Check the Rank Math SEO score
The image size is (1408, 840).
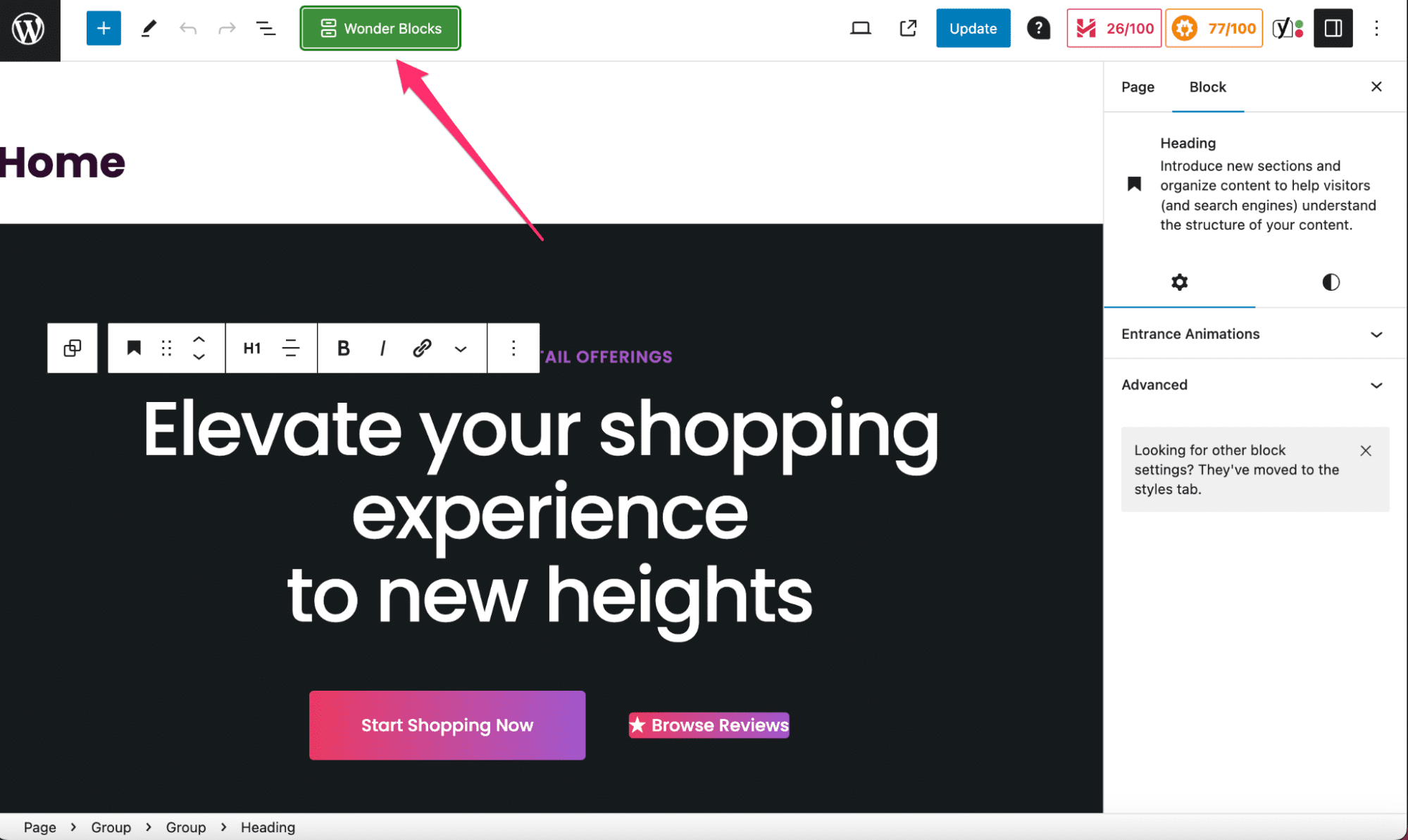coord(1114,28)
